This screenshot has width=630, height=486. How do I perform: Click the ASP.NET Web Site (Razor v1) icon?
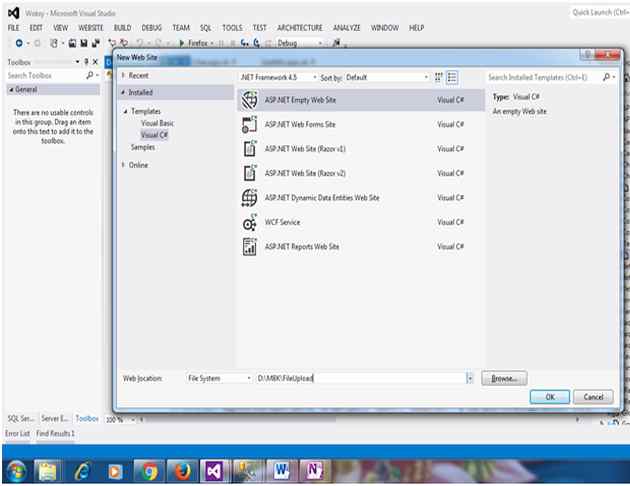250,149
